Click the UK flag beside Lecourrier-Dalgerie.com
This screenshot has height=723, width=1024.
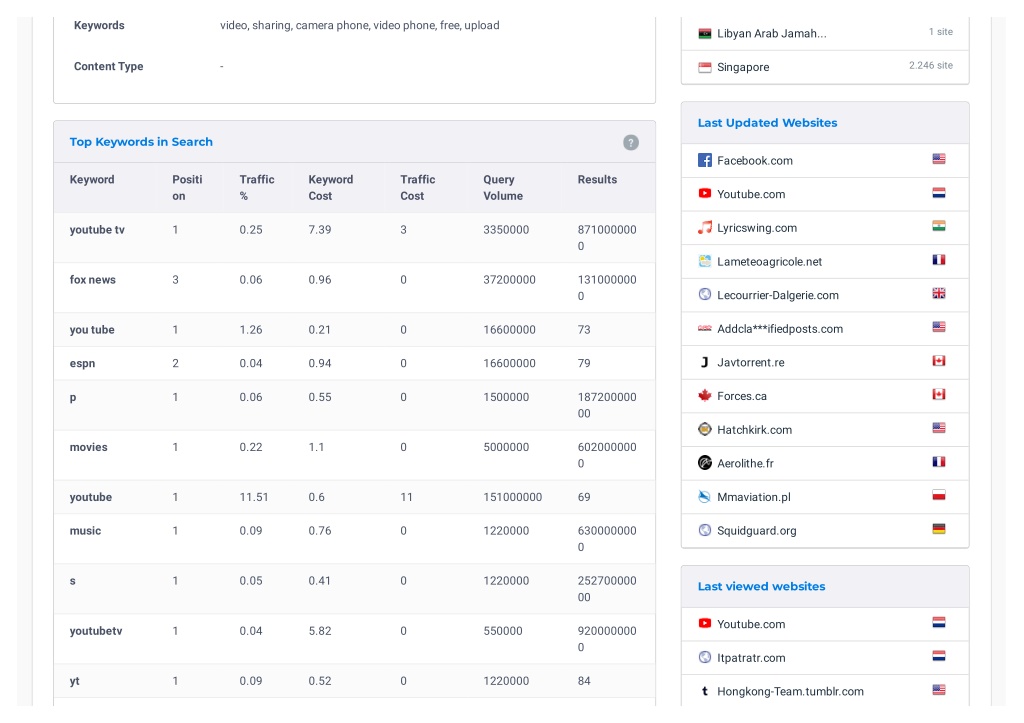point(938,293)
